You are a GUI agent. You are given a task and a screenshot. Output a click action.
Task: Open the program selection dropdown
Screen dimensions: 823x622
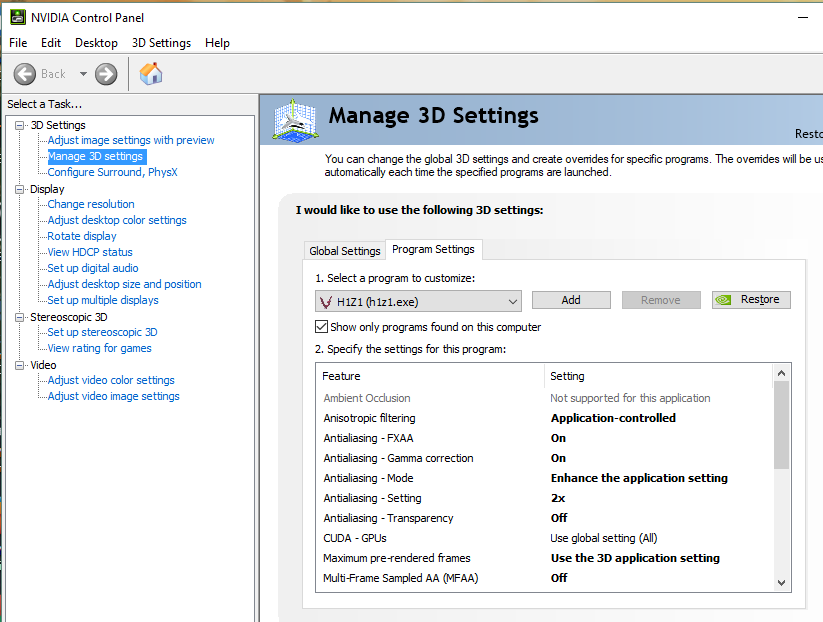[418, 302]
